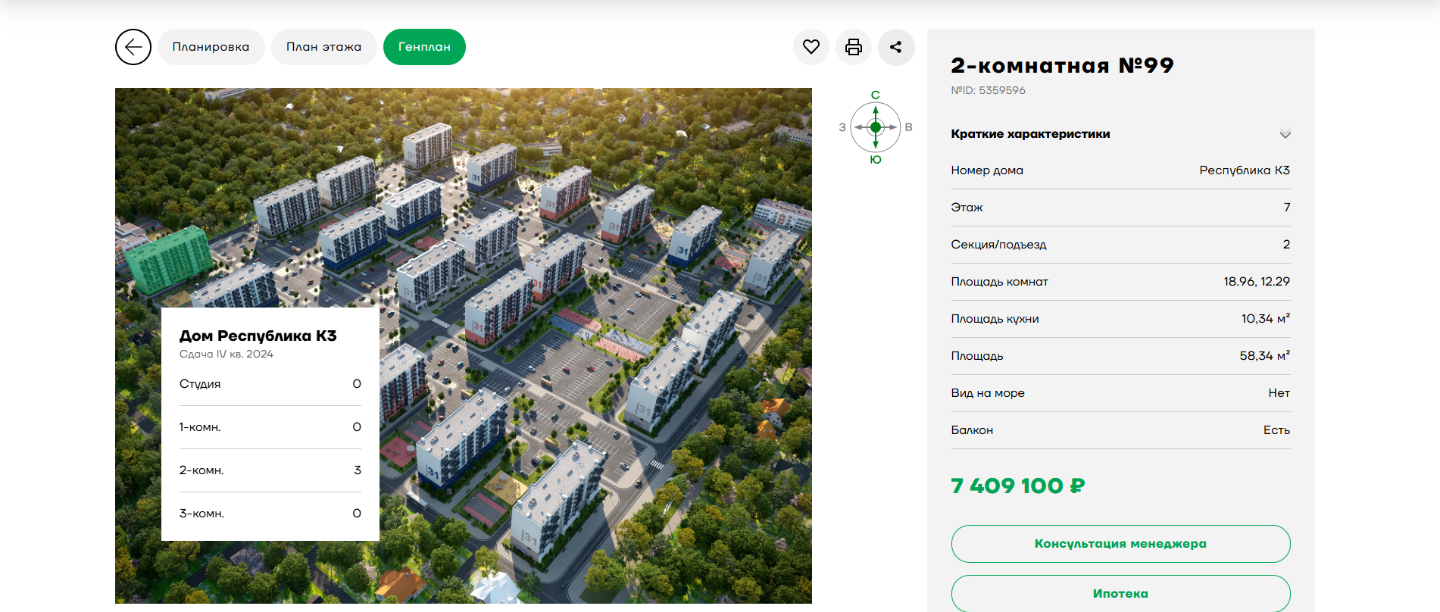The height and width of the screenshot is (612, 1440).
Task: Click the compass north letter С
Action: pos(876,96)
